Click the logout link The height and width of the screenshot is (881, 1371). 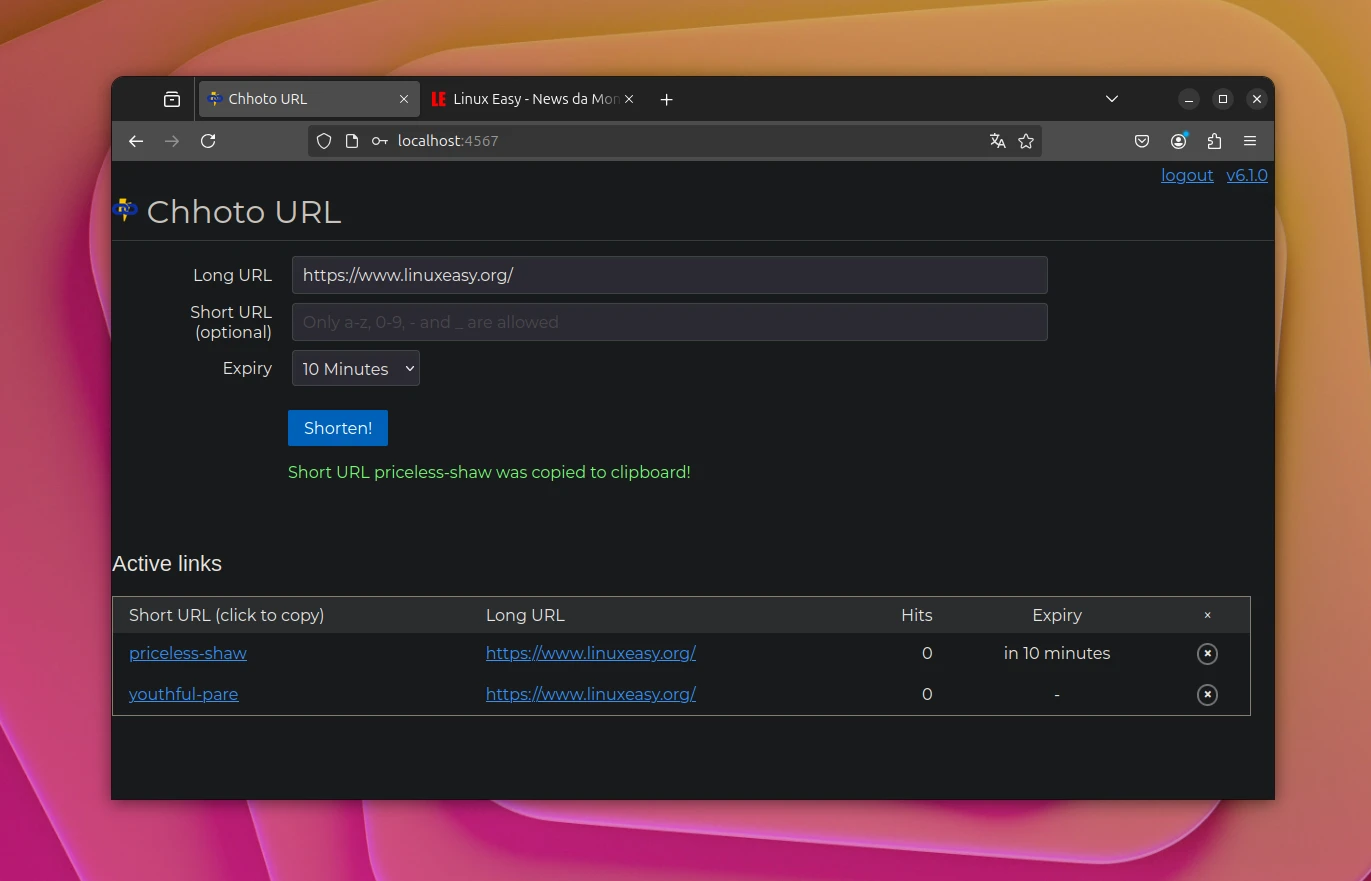[1187, 176]
